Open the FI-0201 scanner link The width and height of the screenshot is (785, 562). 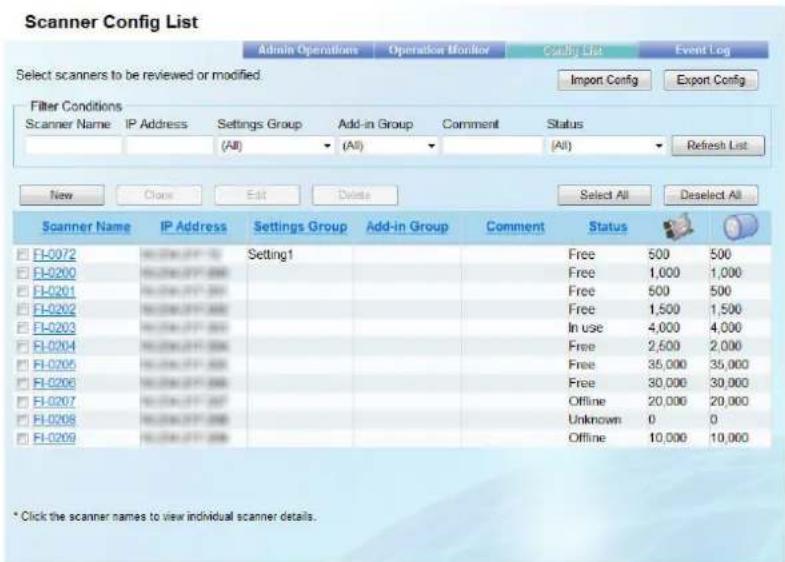coord(54,291)
